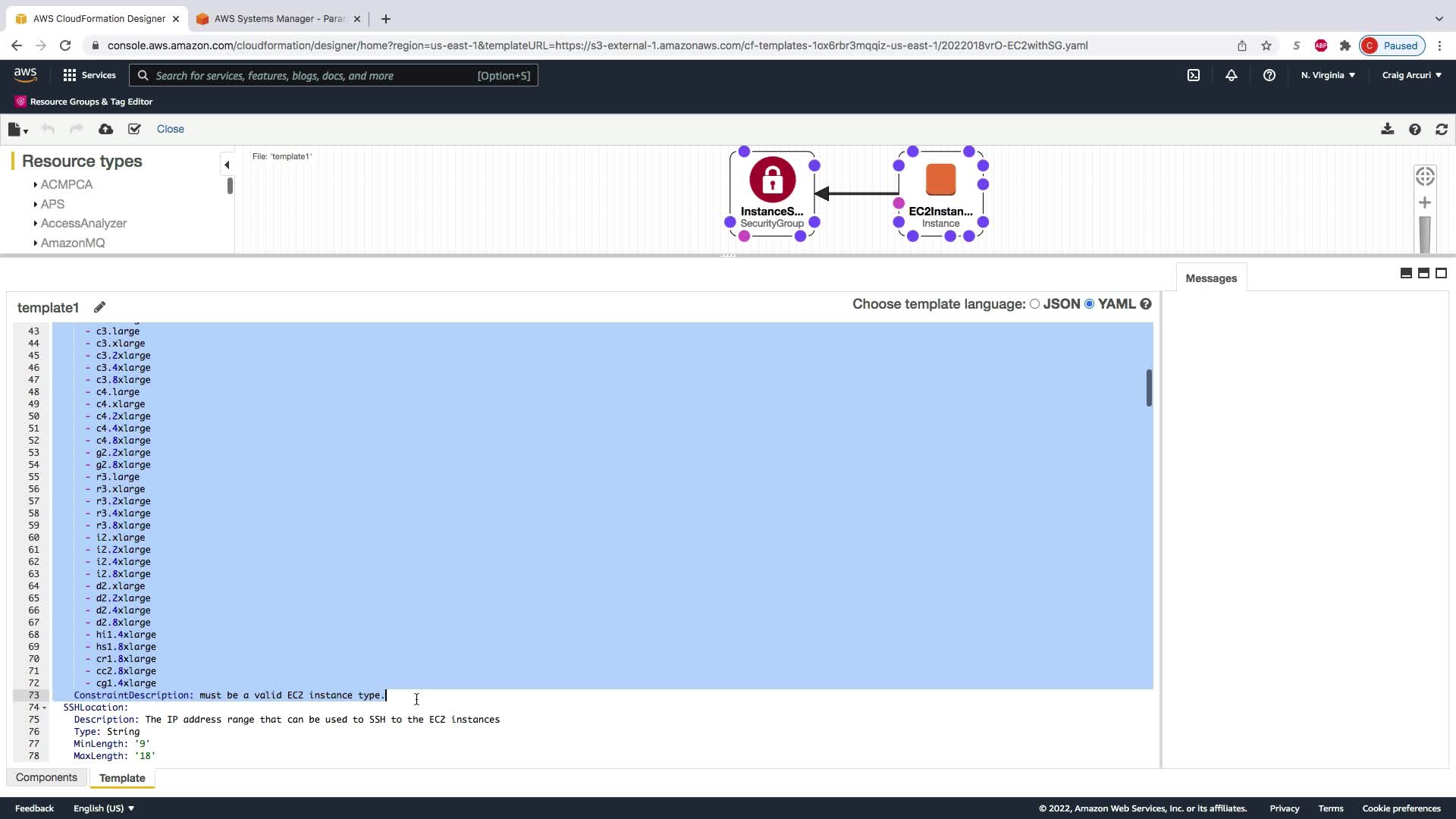Select JSON template language radio button
The width and height of the screenshot is (1456, 819).
(1034, 303)
